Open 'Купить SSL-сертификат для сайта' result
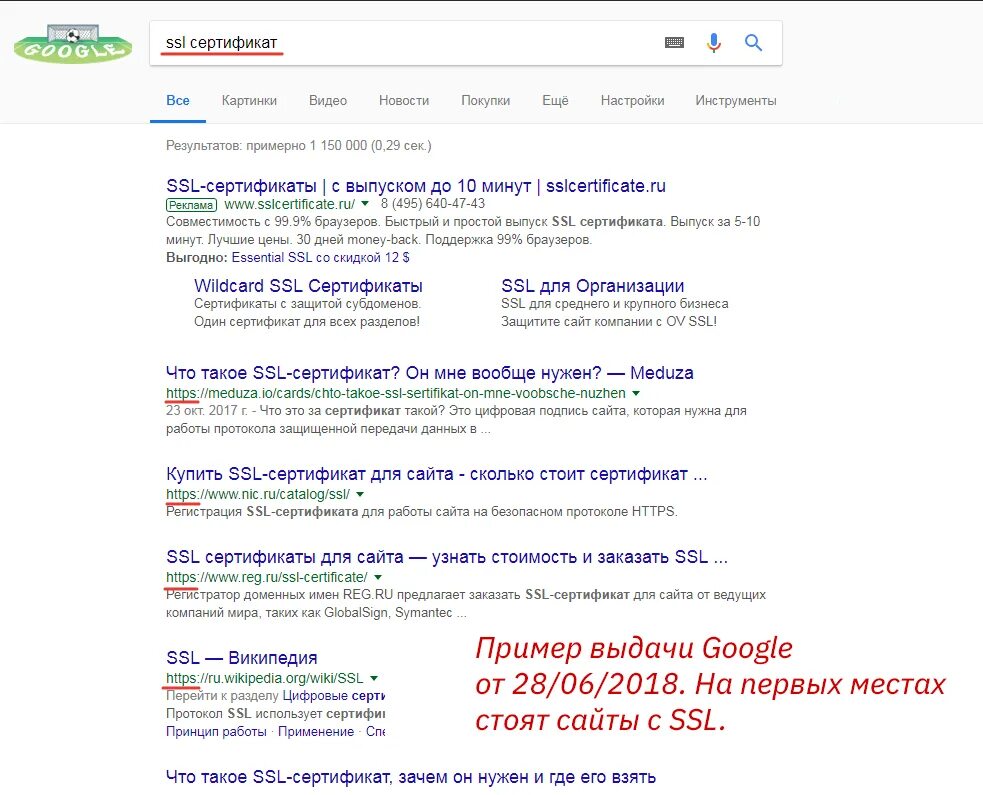This screenshot has height=795, width=983. click(436, 474)
